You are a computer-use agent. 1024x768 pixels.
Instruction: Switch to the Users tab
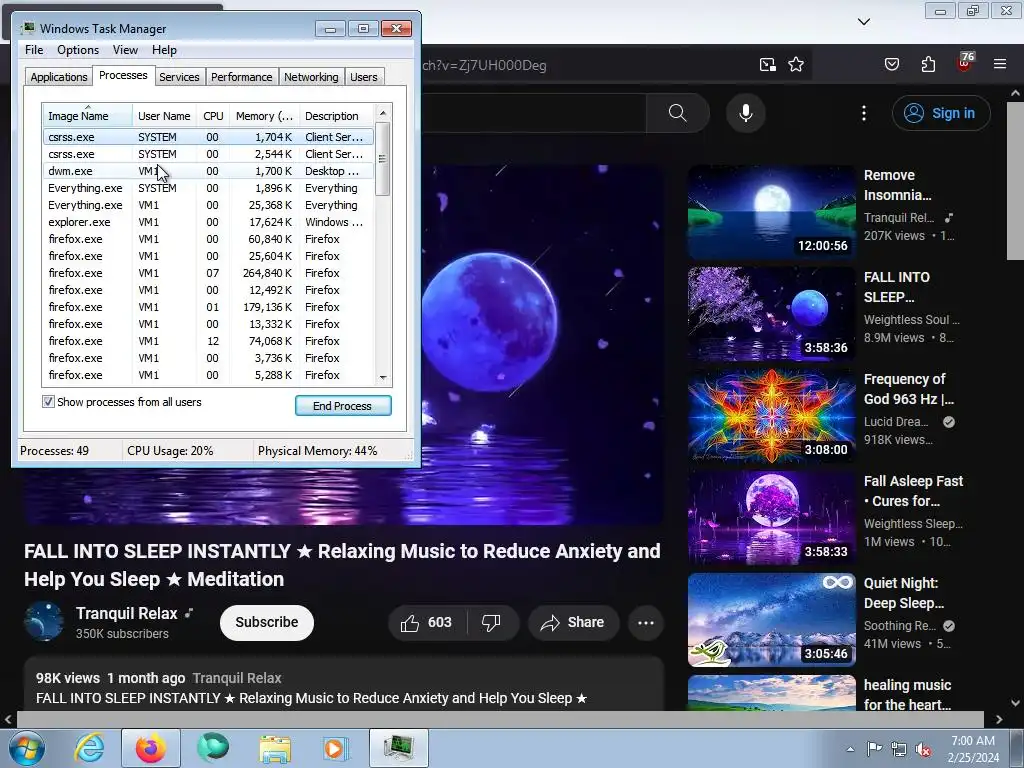(x=364, y=76)
